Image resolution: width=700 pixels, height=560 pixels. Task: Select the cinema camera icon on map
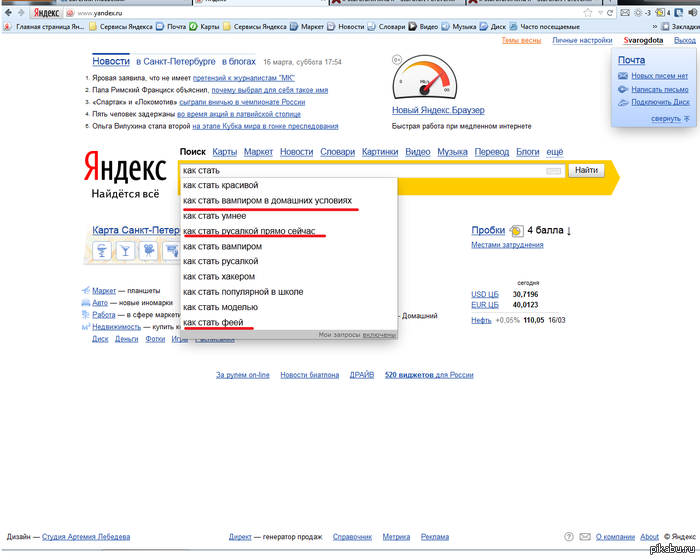click(x=149, y=251)
